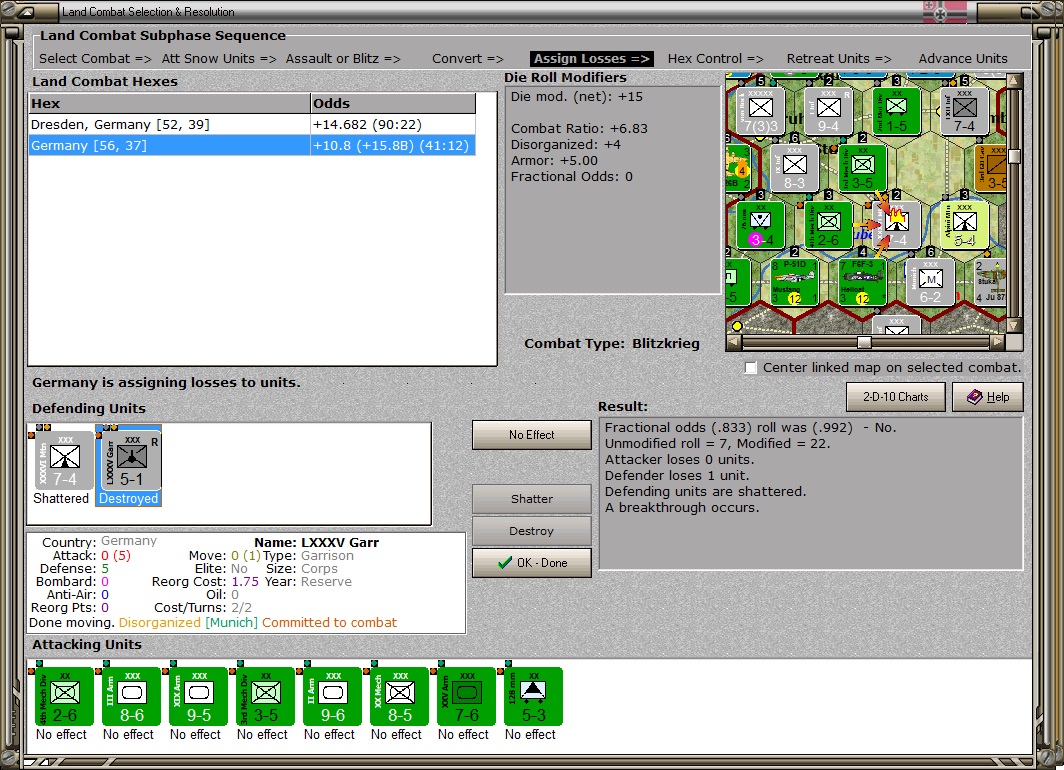Select the Dresden, Germany combat hex row

click(252, 125)
